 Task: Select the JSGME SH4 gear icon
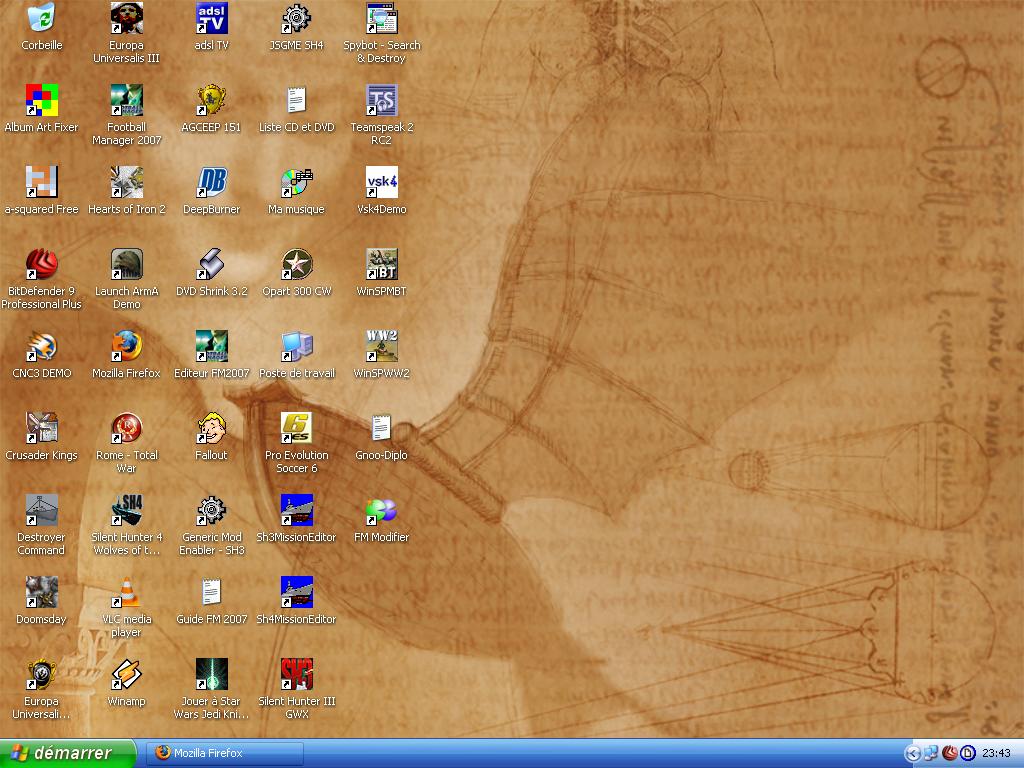[296, 18]
